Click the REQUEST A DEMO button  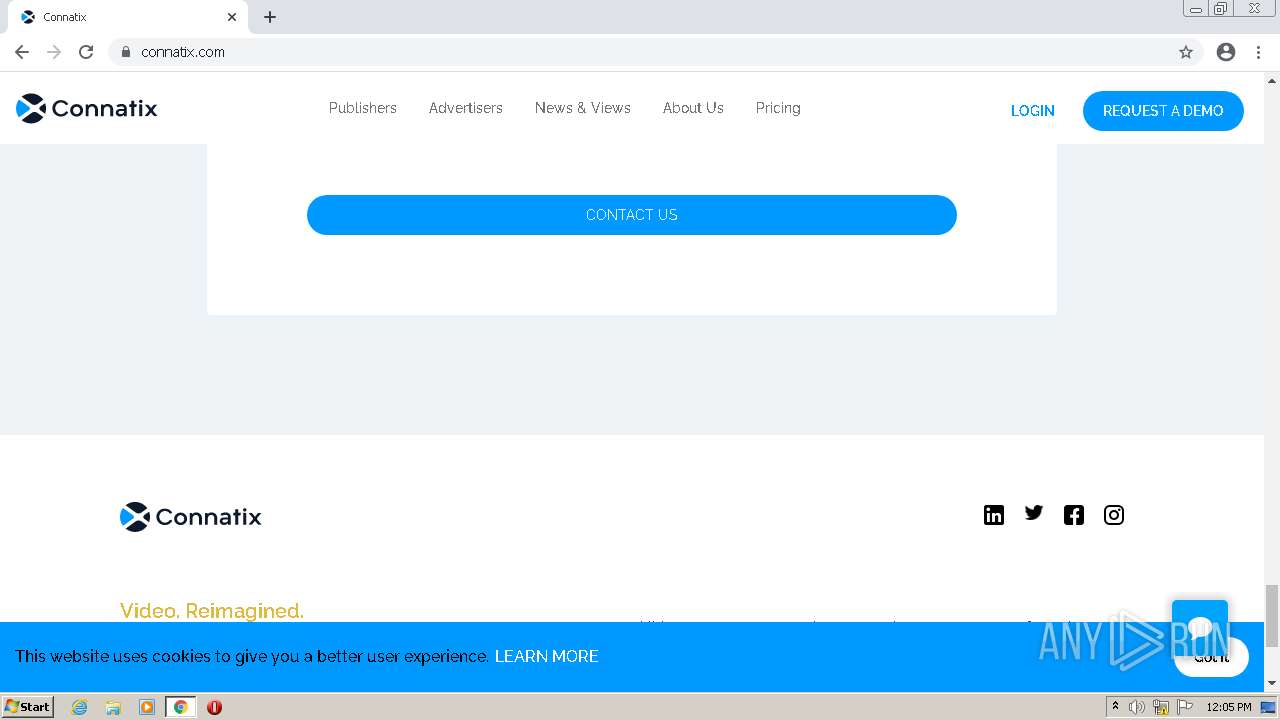point(1163,111)
